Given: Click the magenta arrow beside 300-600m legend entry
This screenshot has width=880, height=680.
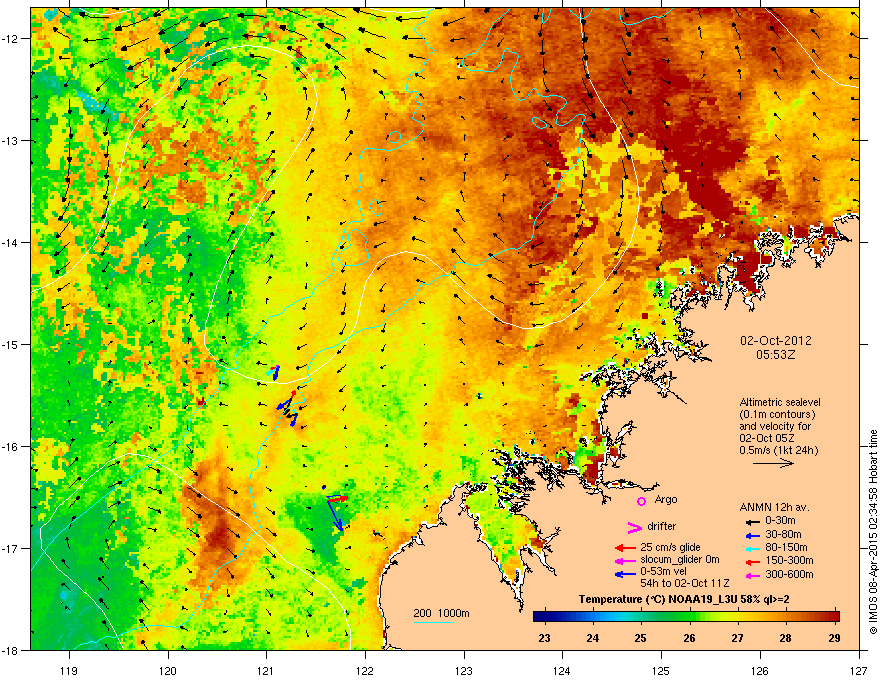Looking at the screenshot, I should (752, 576).
